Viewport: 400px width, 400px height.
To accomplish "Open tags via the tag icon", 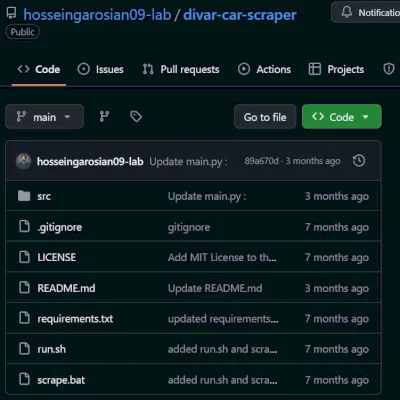I will tap(136, 117).
